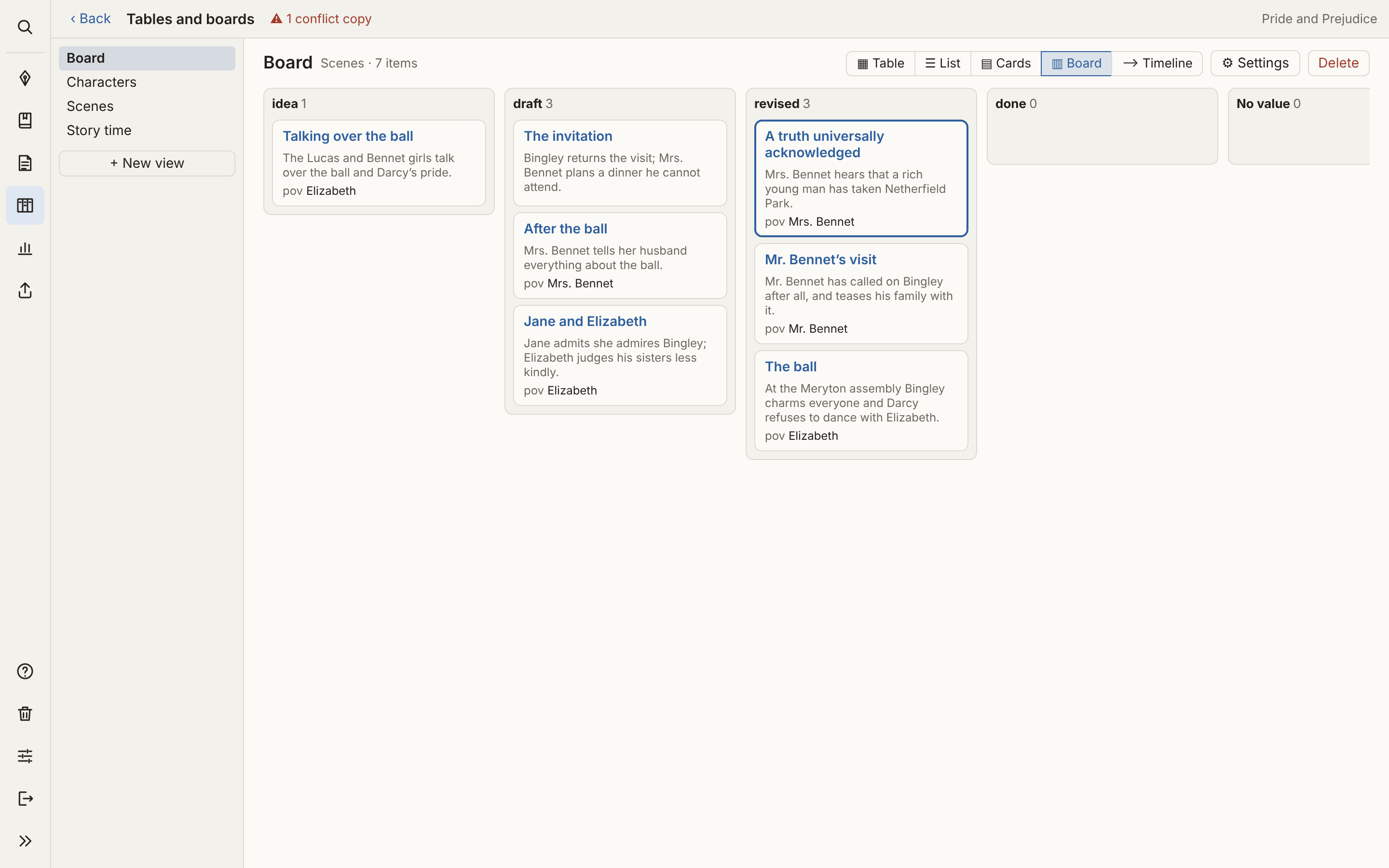Click the draft column header
Image resolution: width=1389 pixels, height=868 pixels.
pos(532,104)
